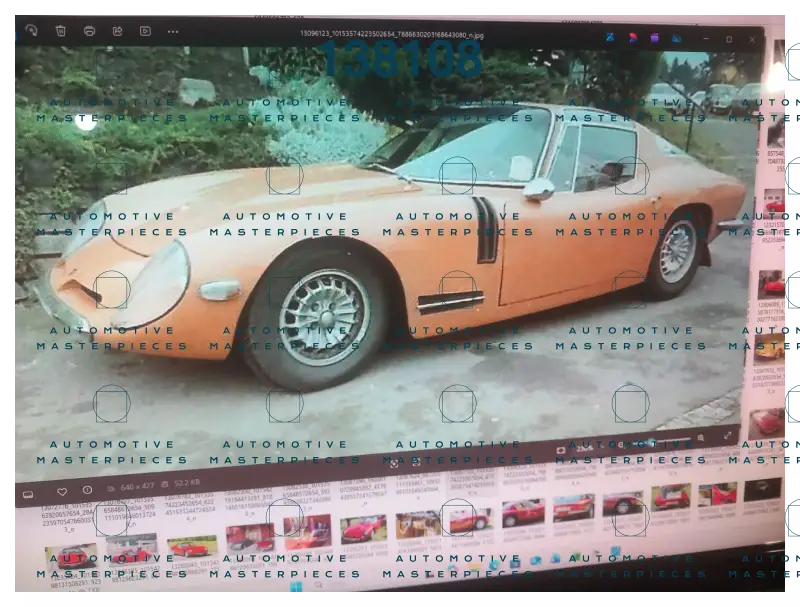Screen dimensions: 800x607
Task: Open the Share icon in Photos toolbar
Action: click(117, 31)
